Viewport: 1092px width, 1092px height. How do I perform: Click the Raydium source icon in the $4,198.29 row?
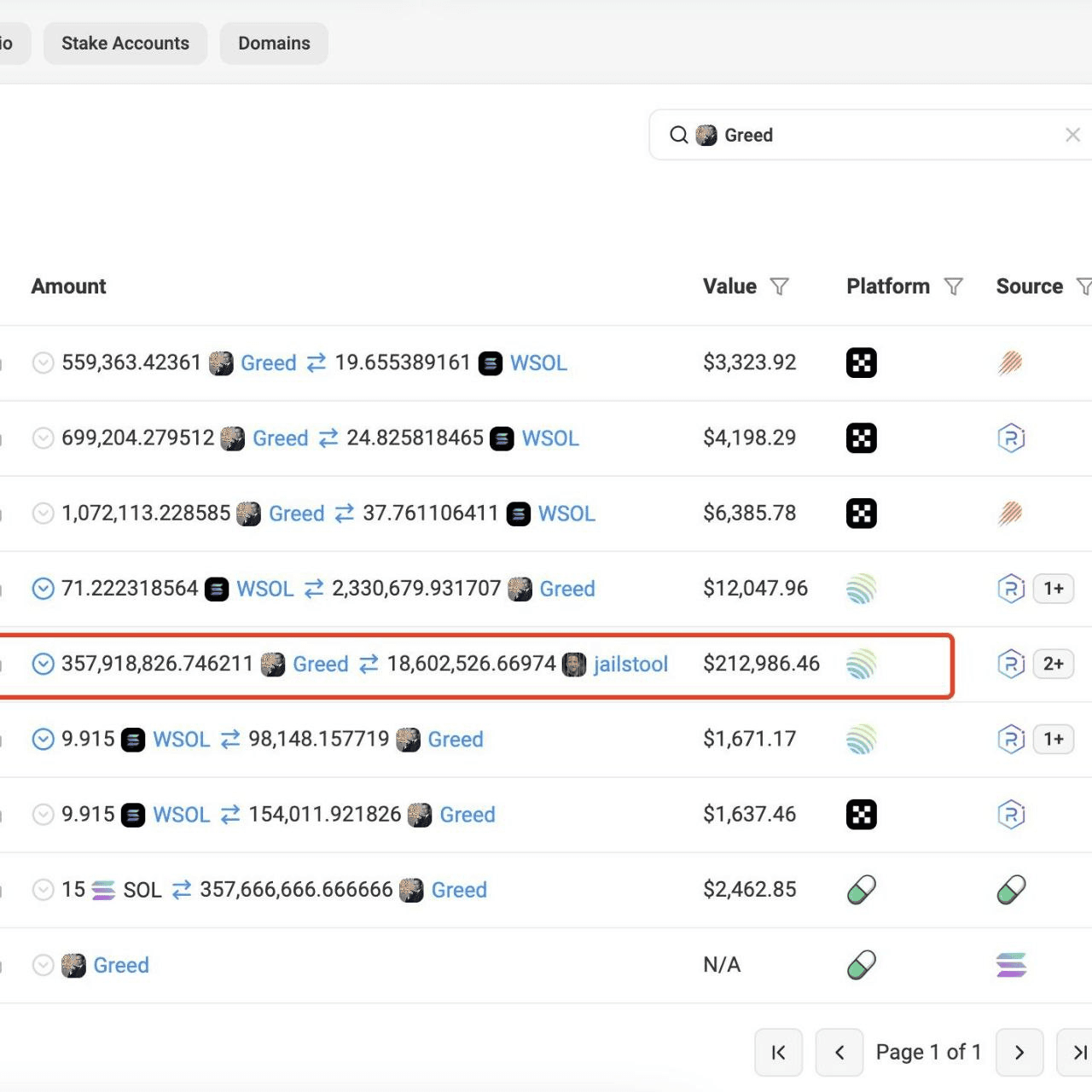(1010, 439)
